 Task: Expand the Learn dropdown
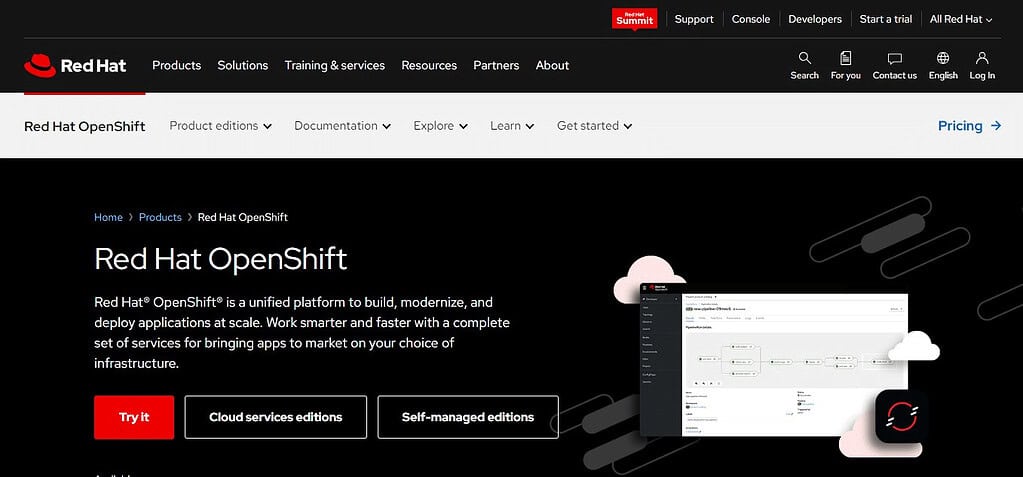512,126
